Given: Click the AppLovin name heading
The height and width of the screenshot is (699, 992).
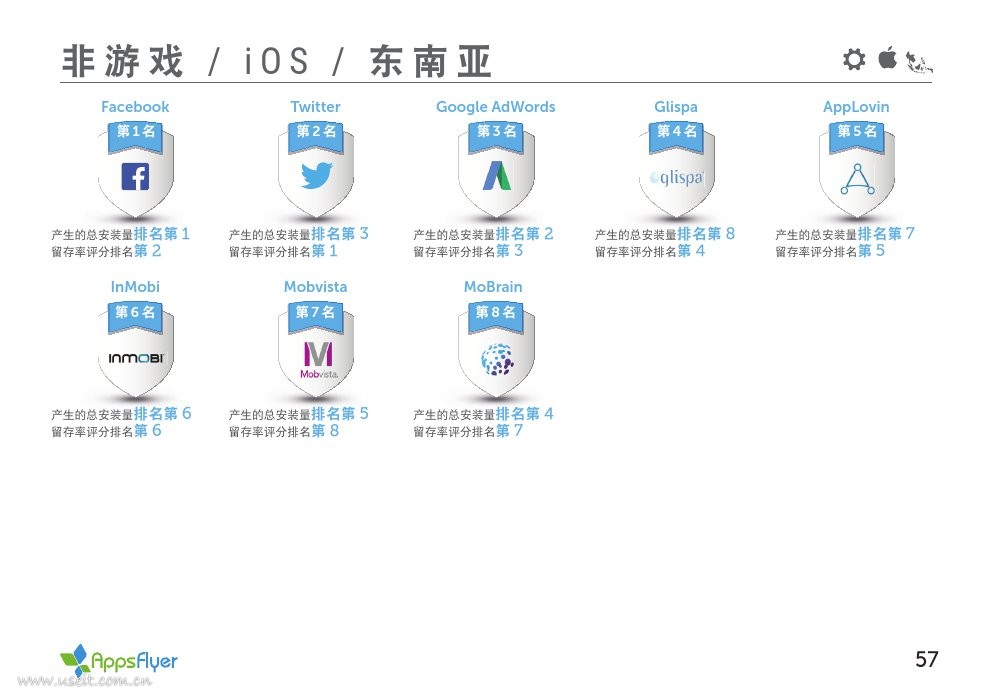Looking at the screenshot, I should (856, 107).
